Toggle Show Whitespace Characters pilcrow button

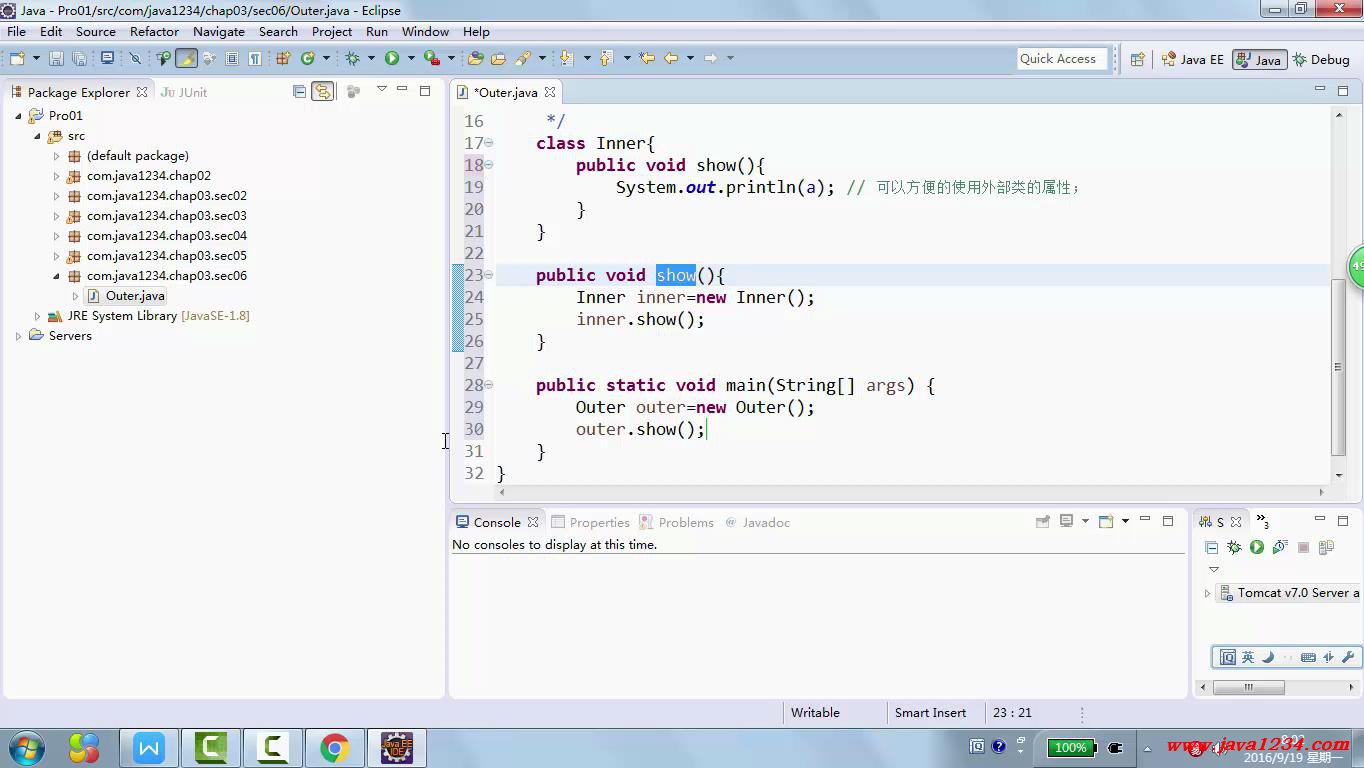(255, 58)
